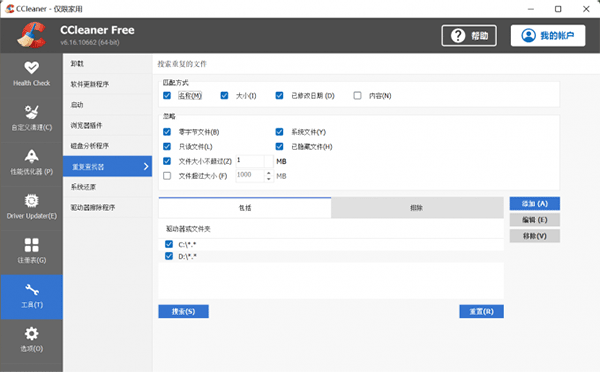The image size is (600, 372).
Task: Open the Health Check section
Action: 31,75
